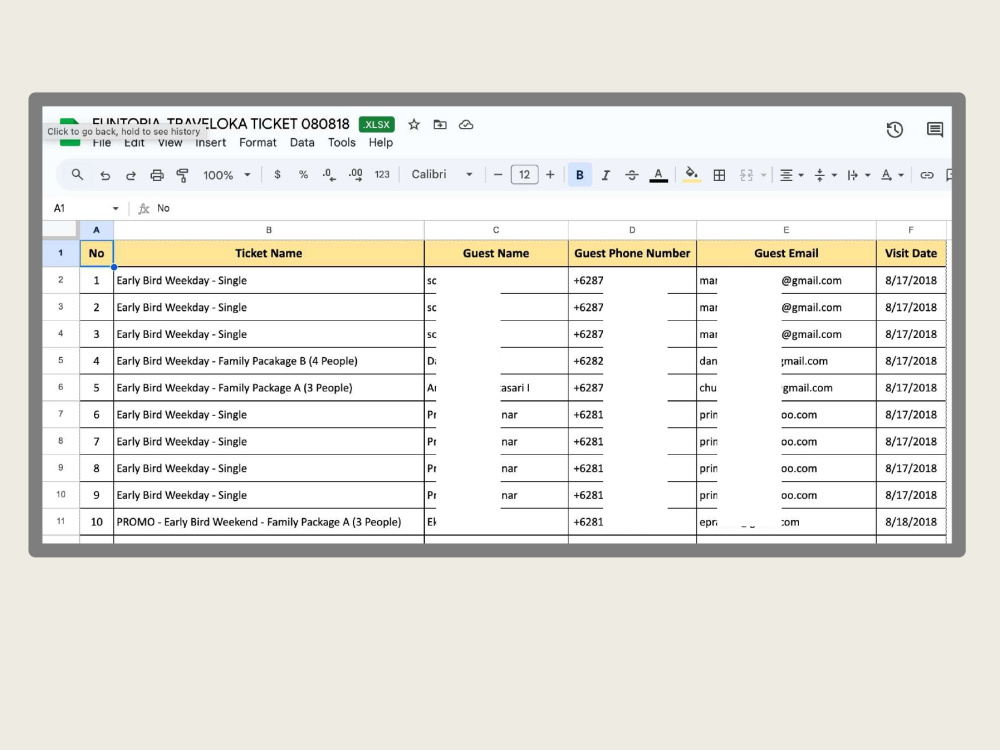
Task: Select the Family Package A (3 People) row 6 cell
Action: click(x=268, y=388)
